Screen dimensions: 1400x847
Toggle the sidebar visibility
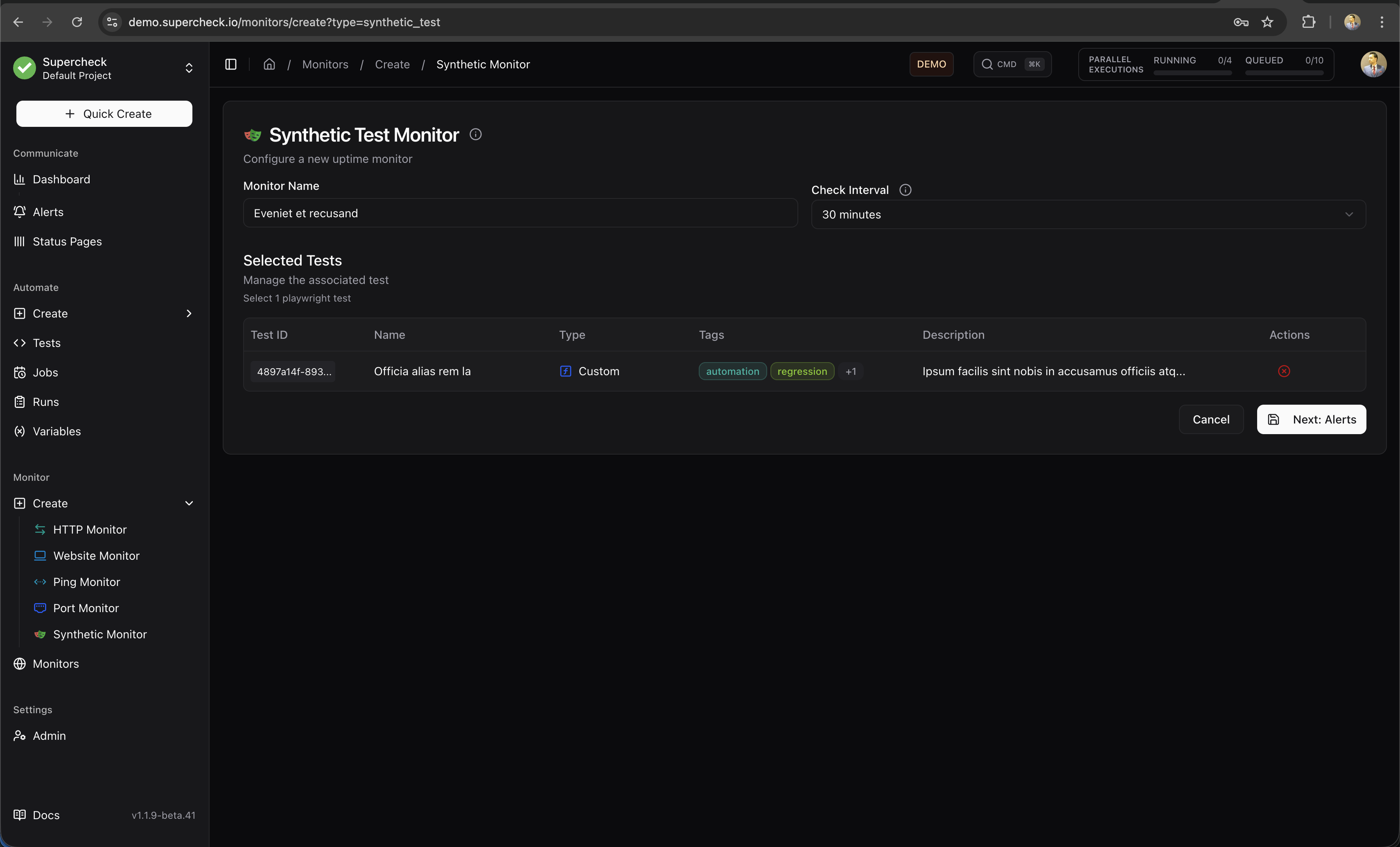pyautogui.click(x=231, y=64)
